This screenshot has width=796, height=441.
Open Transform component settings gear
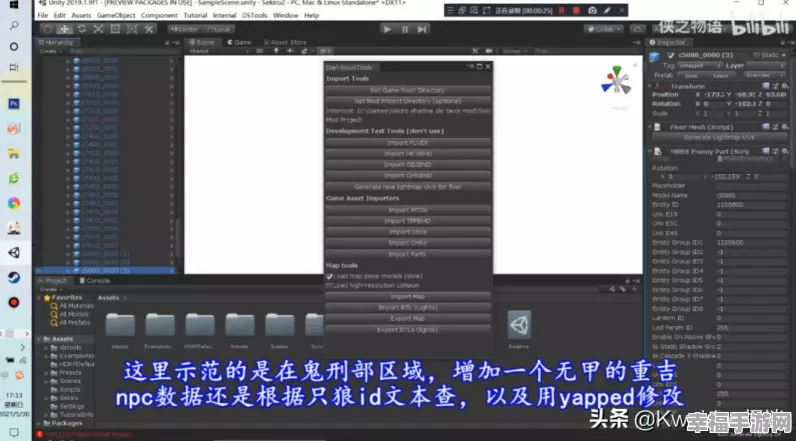point(784,86)
